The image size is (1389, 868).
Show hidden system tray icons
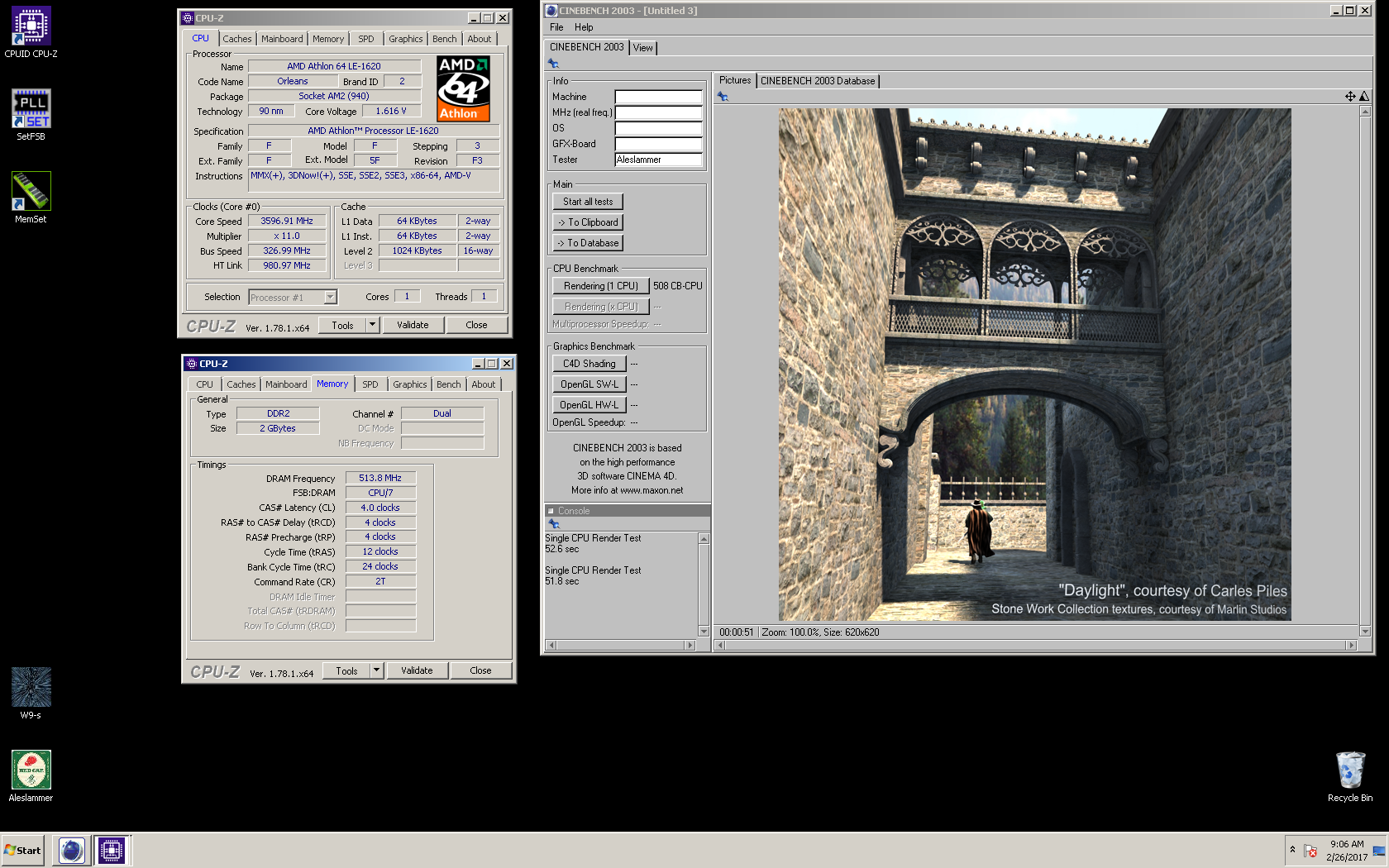click(x=1292, y=850)
